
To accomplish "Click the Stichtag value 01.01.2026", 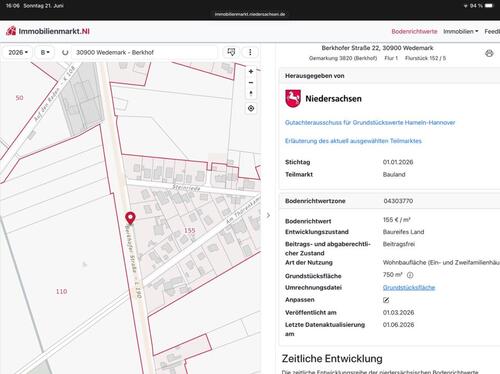I will click(x=398, y=162).
